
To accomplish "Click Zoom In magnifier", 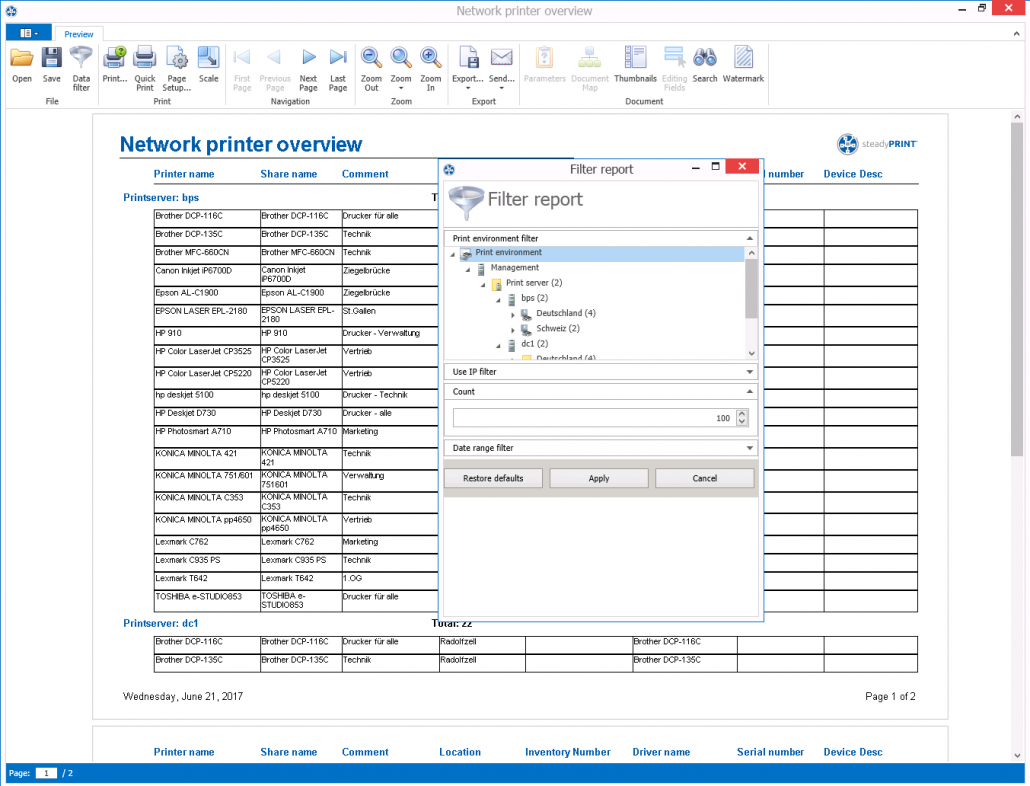I will (x=430, y=68).
